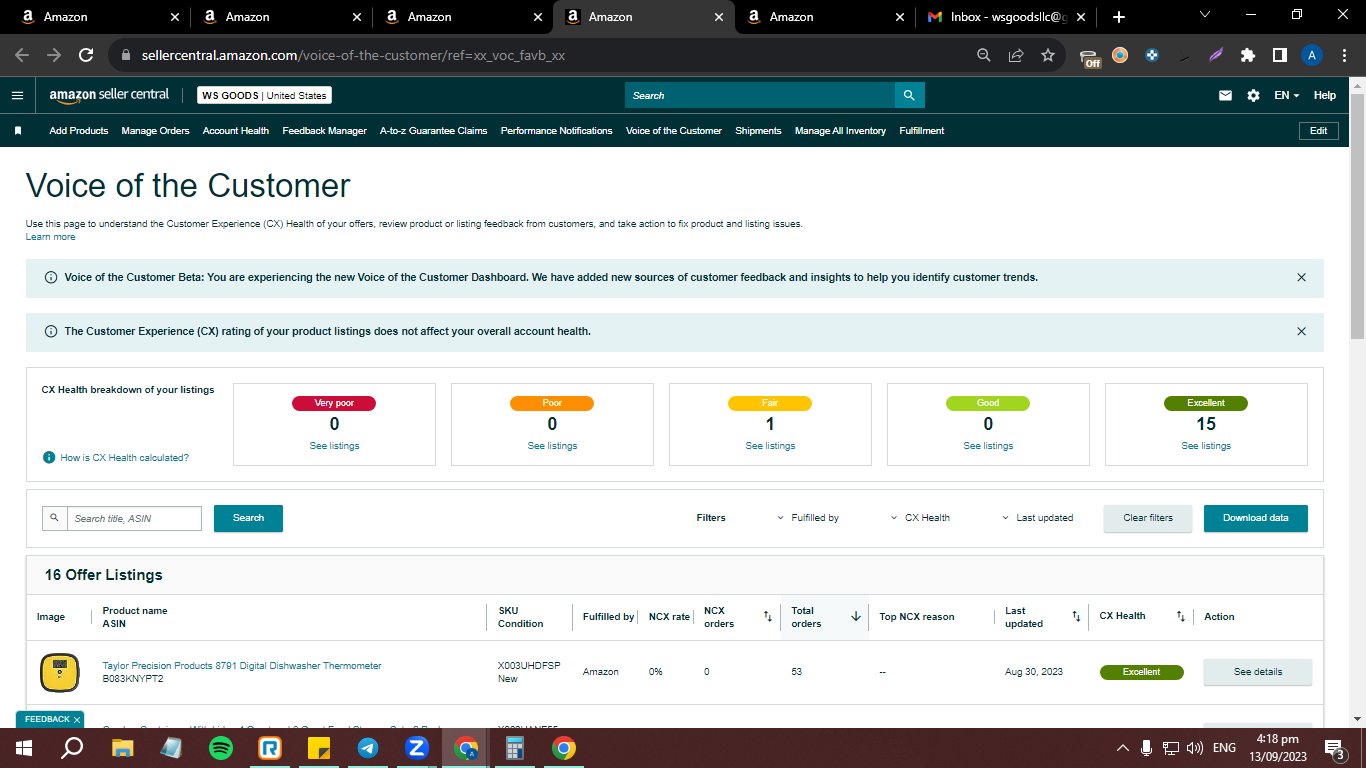Click the zoom magnifier in the address bar
Screen dimensions: 1366x768
[x=984, y=56]
